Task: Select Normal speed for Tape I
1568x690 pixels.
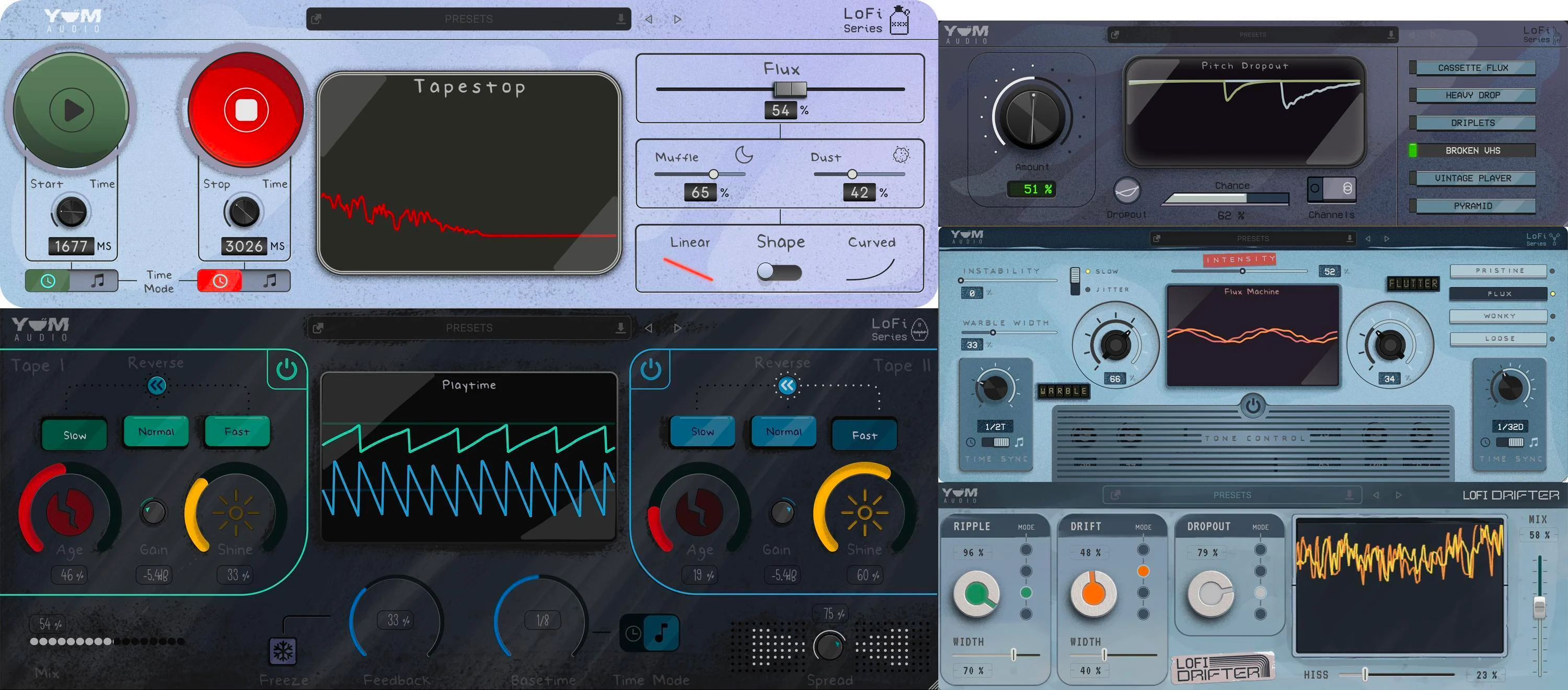Action: point(156,431)
